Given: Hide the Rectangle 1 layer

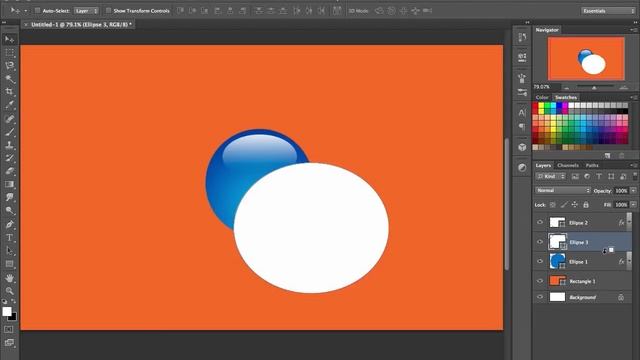Looking at the screenshot, I should (x=540, y=281).
